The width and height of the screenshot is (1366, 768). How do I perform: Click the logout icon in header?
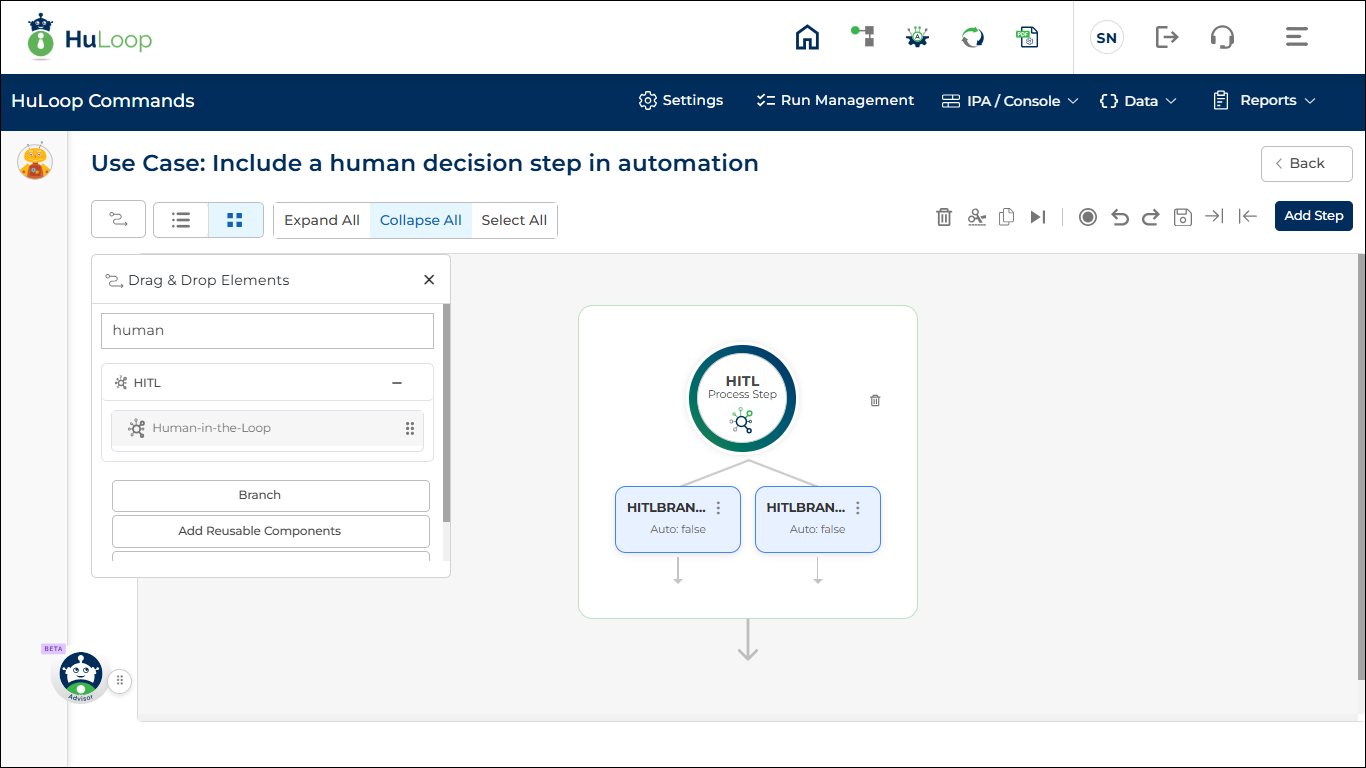pos(1167,38)
